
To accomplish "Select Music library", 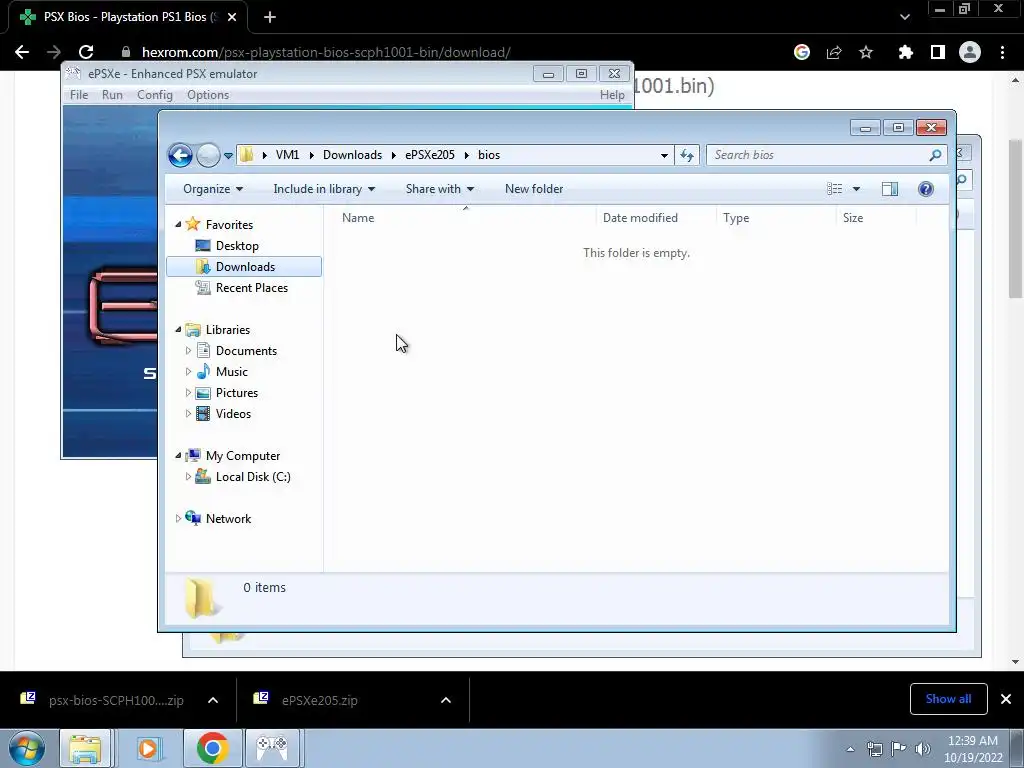I will (x=231, y=372).
